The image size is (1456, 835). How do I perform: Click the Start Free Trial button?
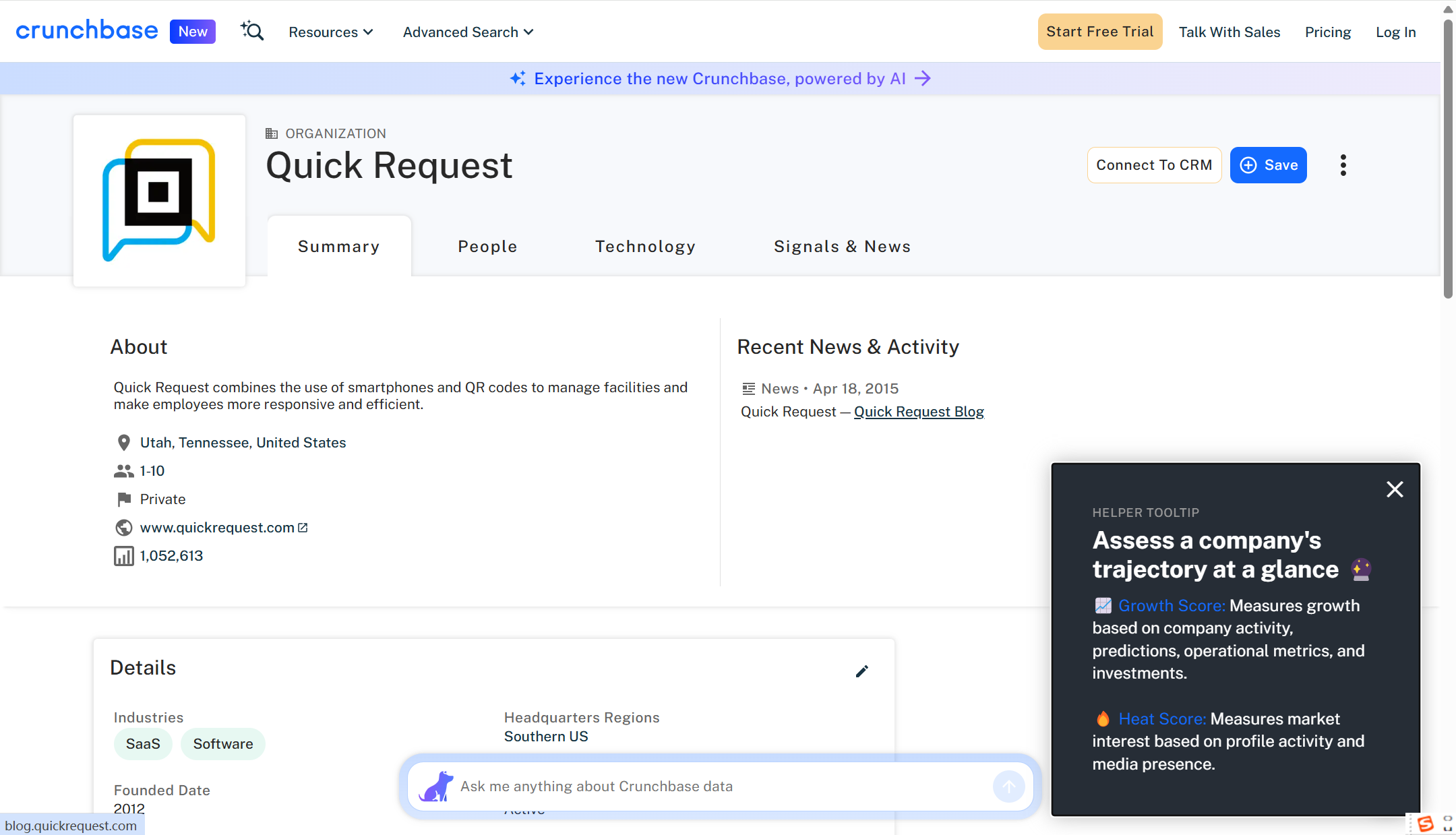(1099, 32)
